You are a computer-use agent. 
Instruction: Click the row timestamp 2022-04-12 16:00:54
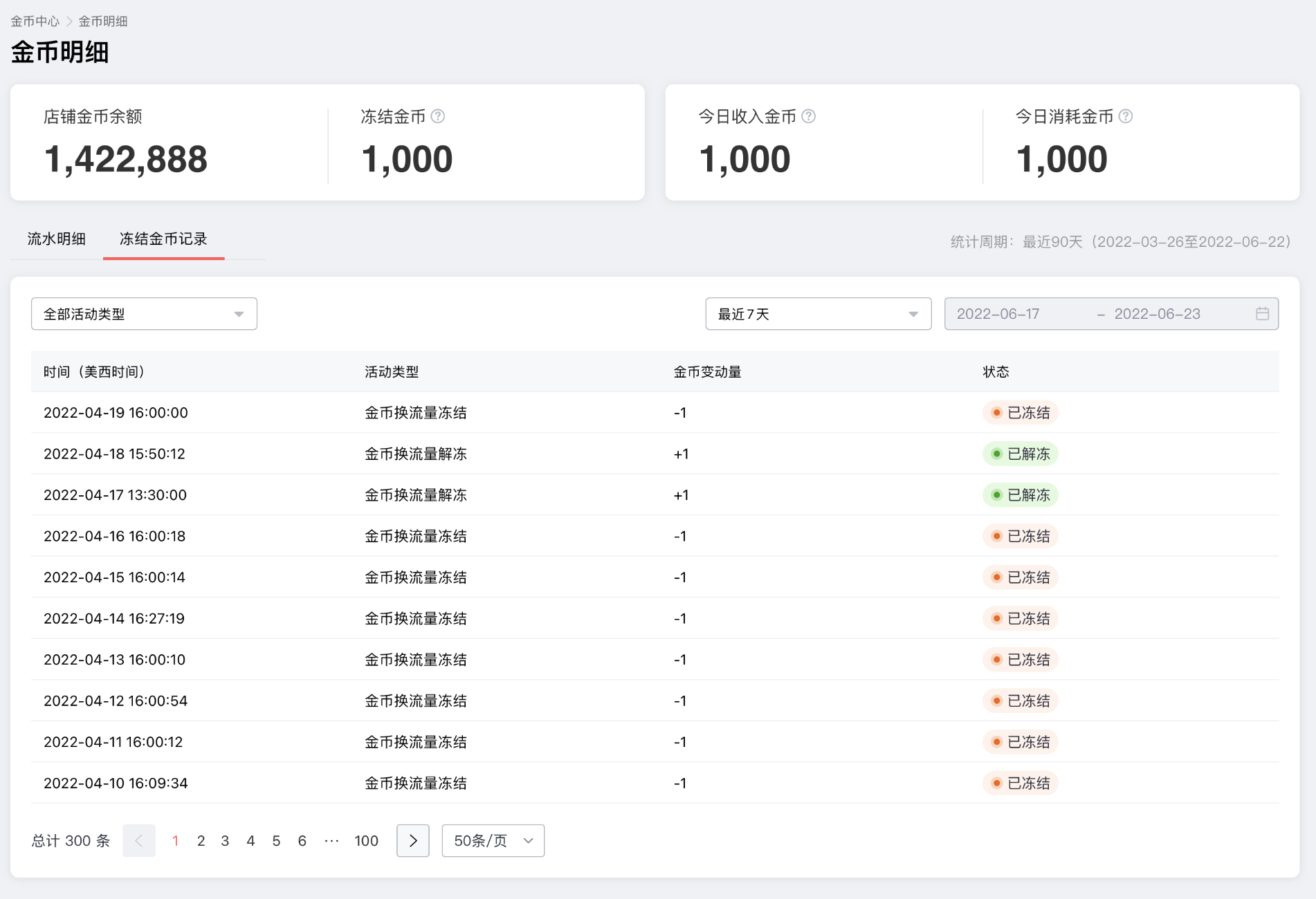pyautogui.click(x=116, y=701)
